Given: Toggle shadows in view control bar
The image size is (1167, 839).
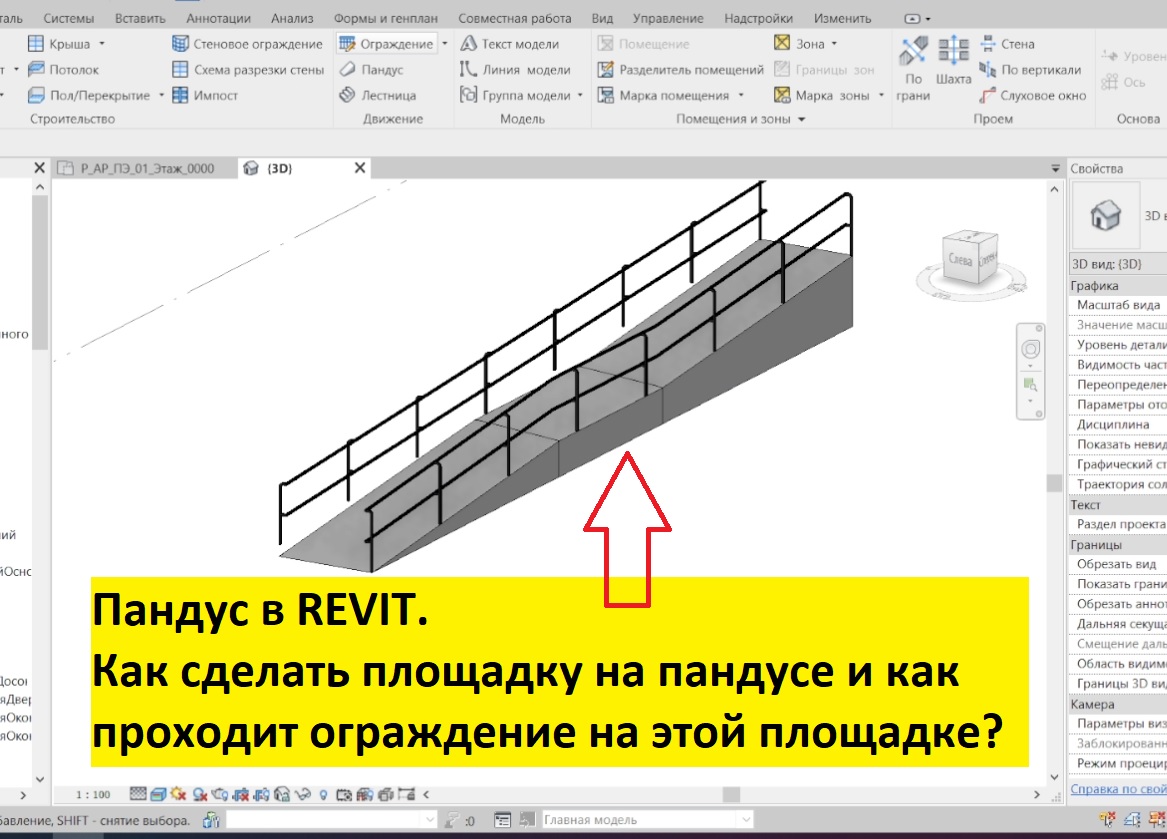Looking at the screenshot, I should coord(199,794).
